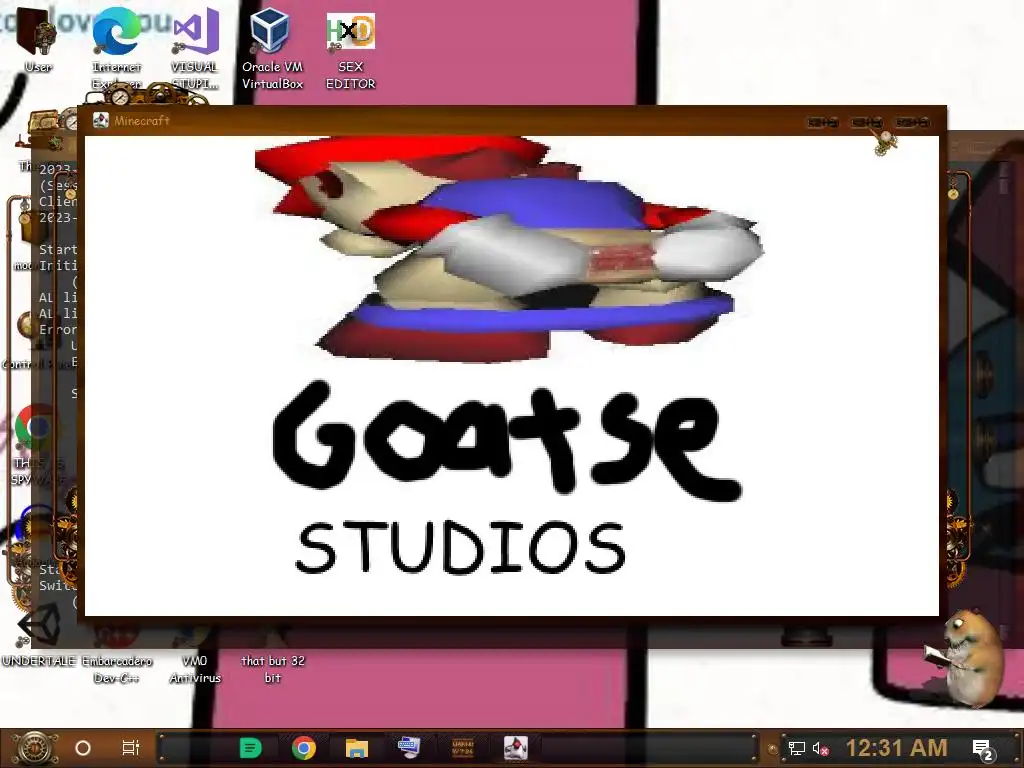Open the User folder desktop icon
This screenshot has width=1024, height=768.
tap(37, 39)
